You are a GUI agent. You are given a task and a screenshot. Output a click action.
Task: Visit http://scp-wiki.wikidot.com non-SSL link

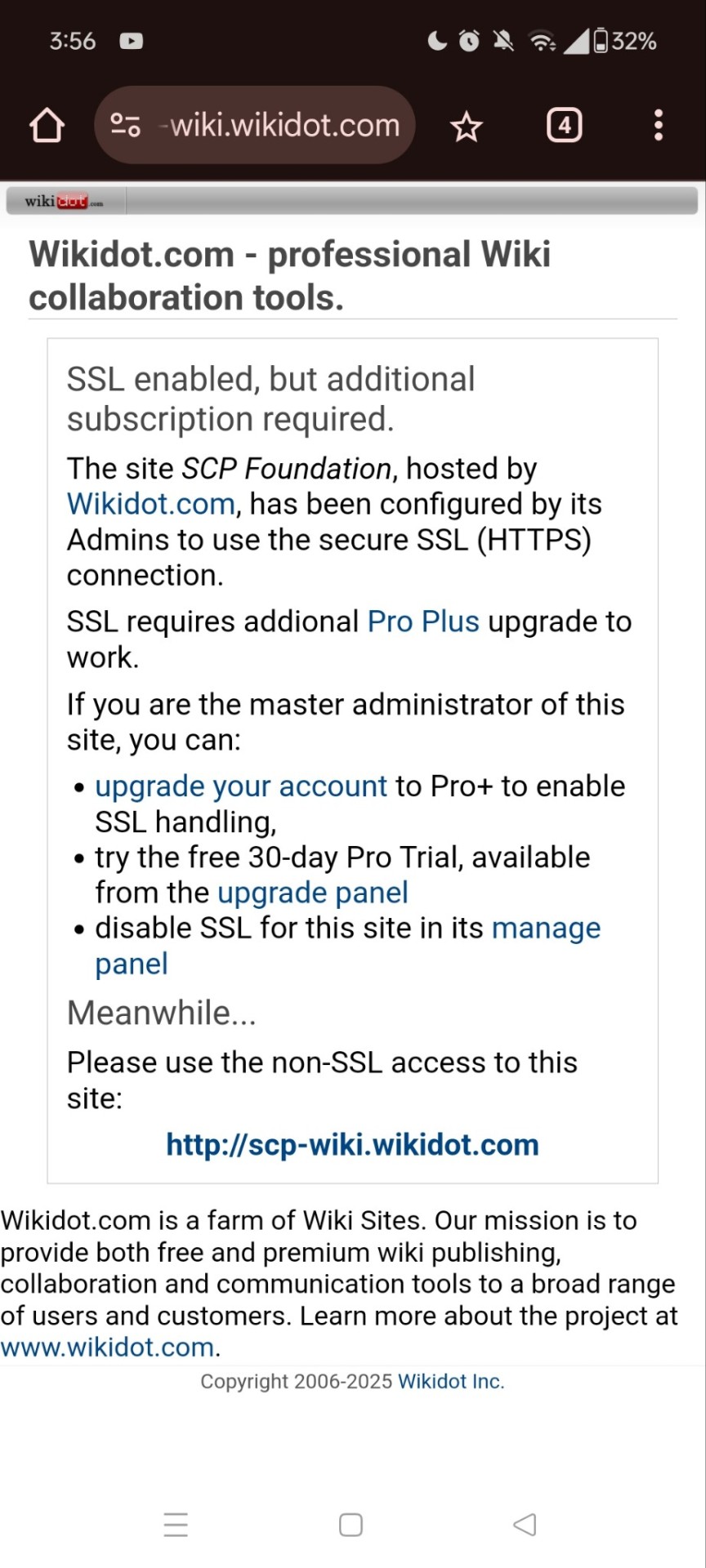click(352, 1145)
